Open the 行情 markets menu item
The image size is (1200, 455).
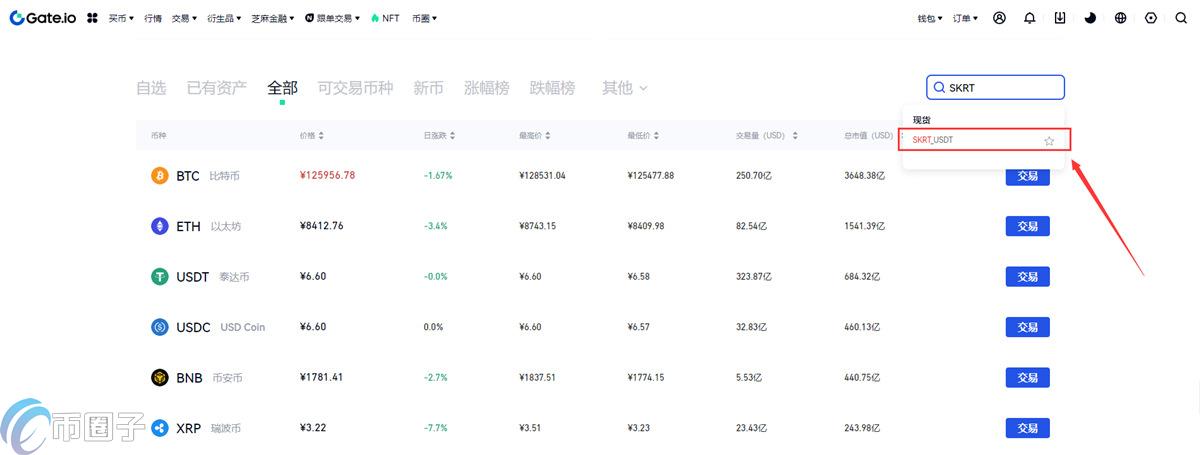point(153,18)
